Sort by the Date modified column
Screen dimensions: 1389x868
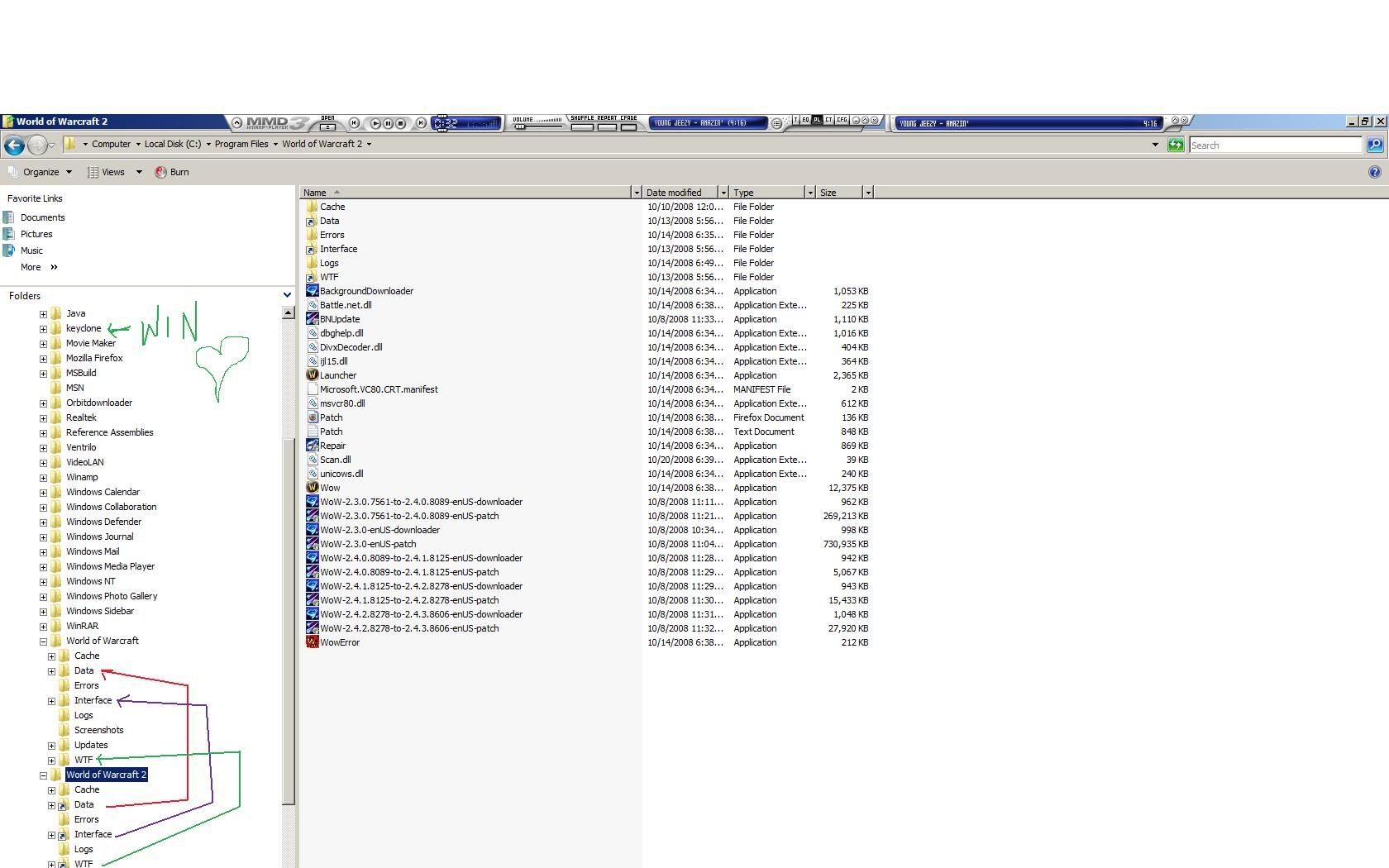[x=681, y=192]
